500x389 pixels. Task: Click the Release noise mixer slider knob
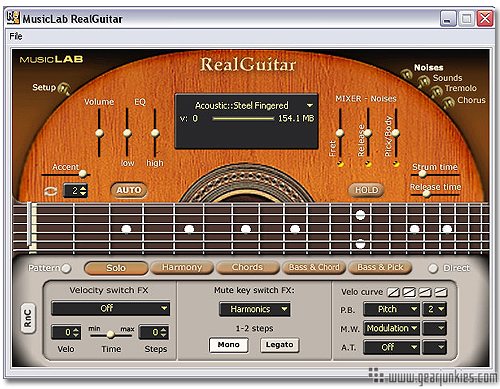(x=368, y=133)
